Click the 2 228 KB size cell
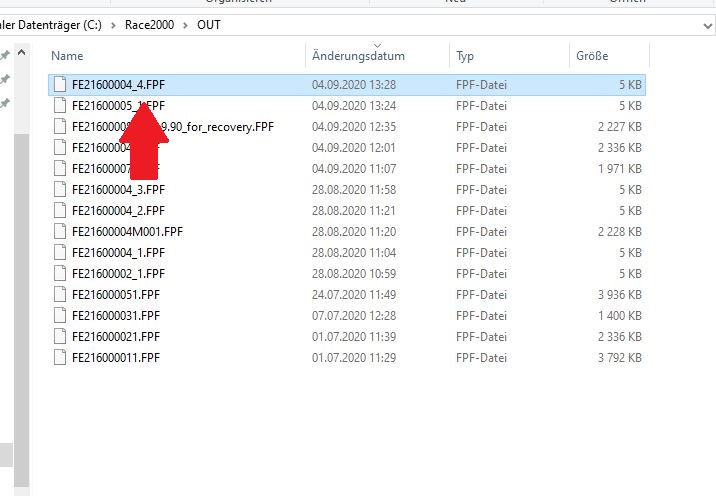 tap(620, 232)
